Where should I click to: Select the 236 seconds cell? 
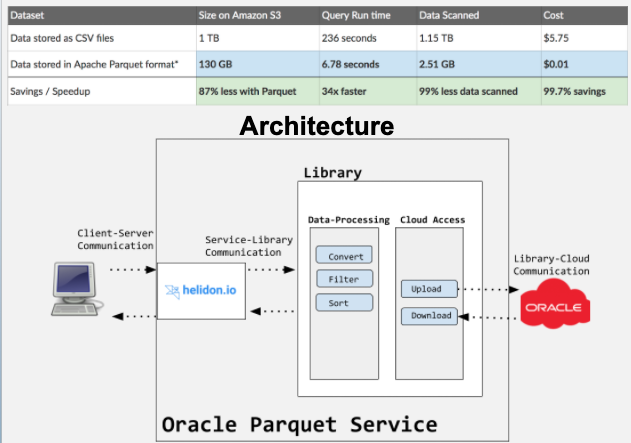point(368,38)
